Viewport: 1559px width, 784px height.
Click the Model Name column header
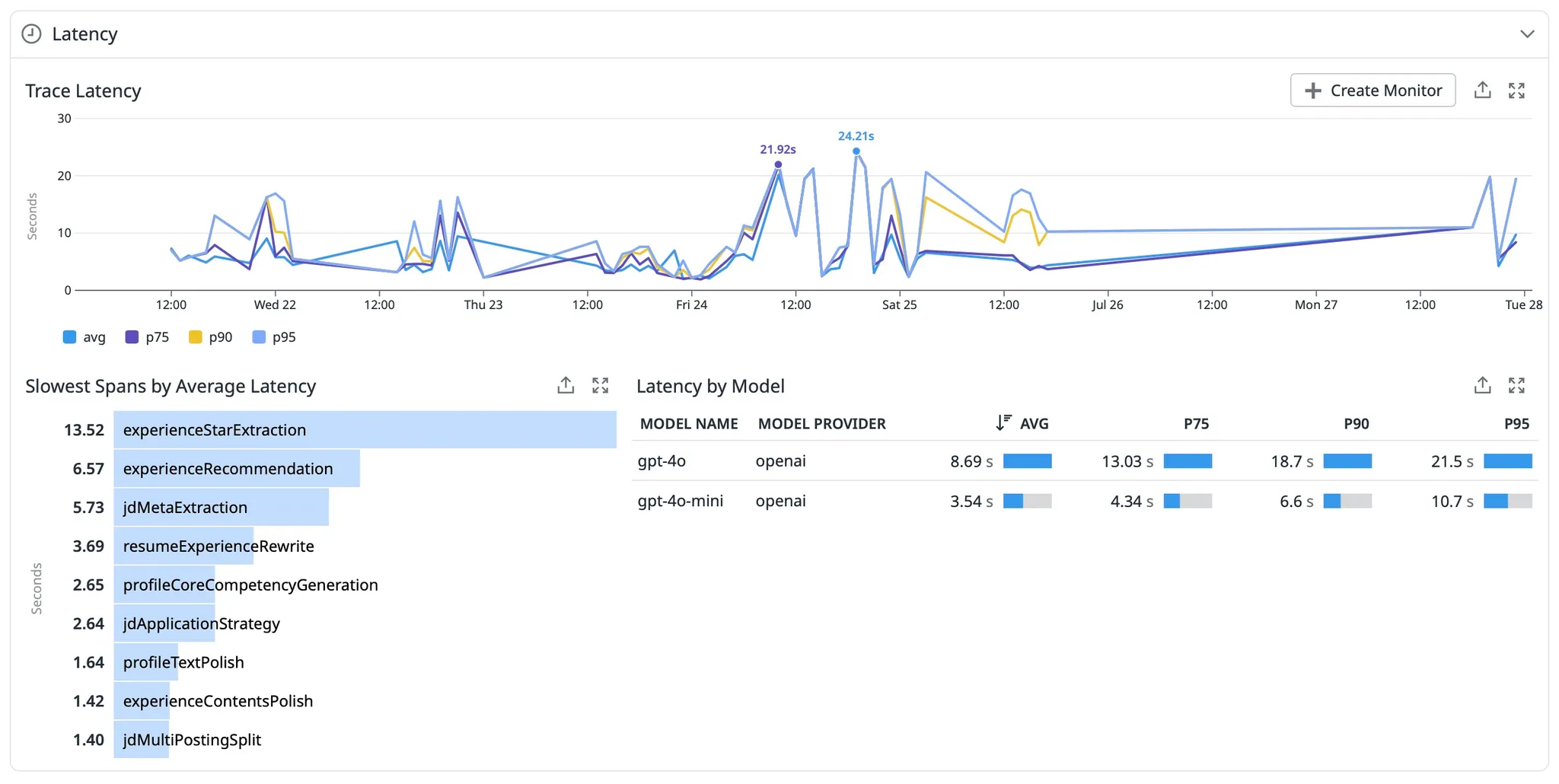pos(689,424)
